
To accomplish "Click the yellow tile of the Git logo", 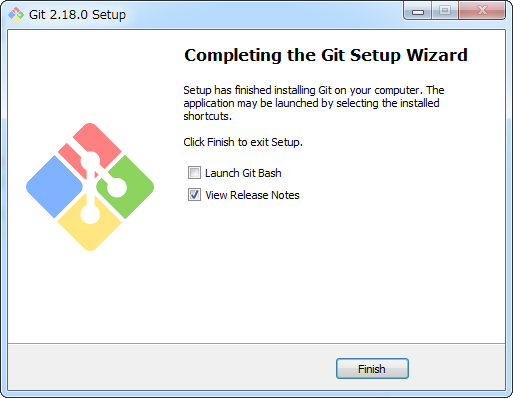I will point(90,230).
